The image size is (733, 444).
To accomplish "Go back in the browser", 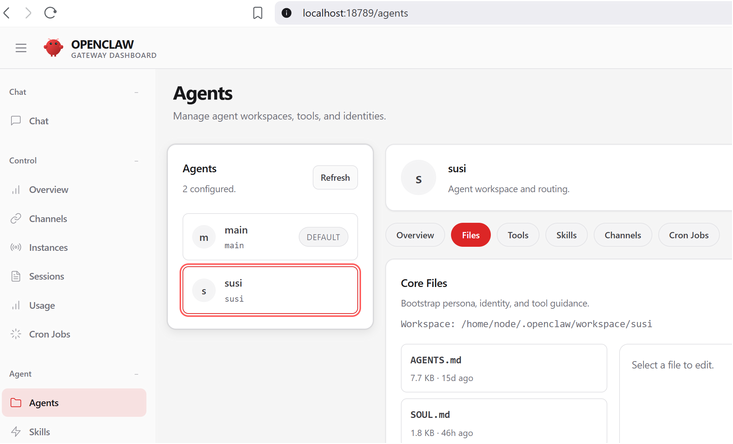I will point(7,13).
